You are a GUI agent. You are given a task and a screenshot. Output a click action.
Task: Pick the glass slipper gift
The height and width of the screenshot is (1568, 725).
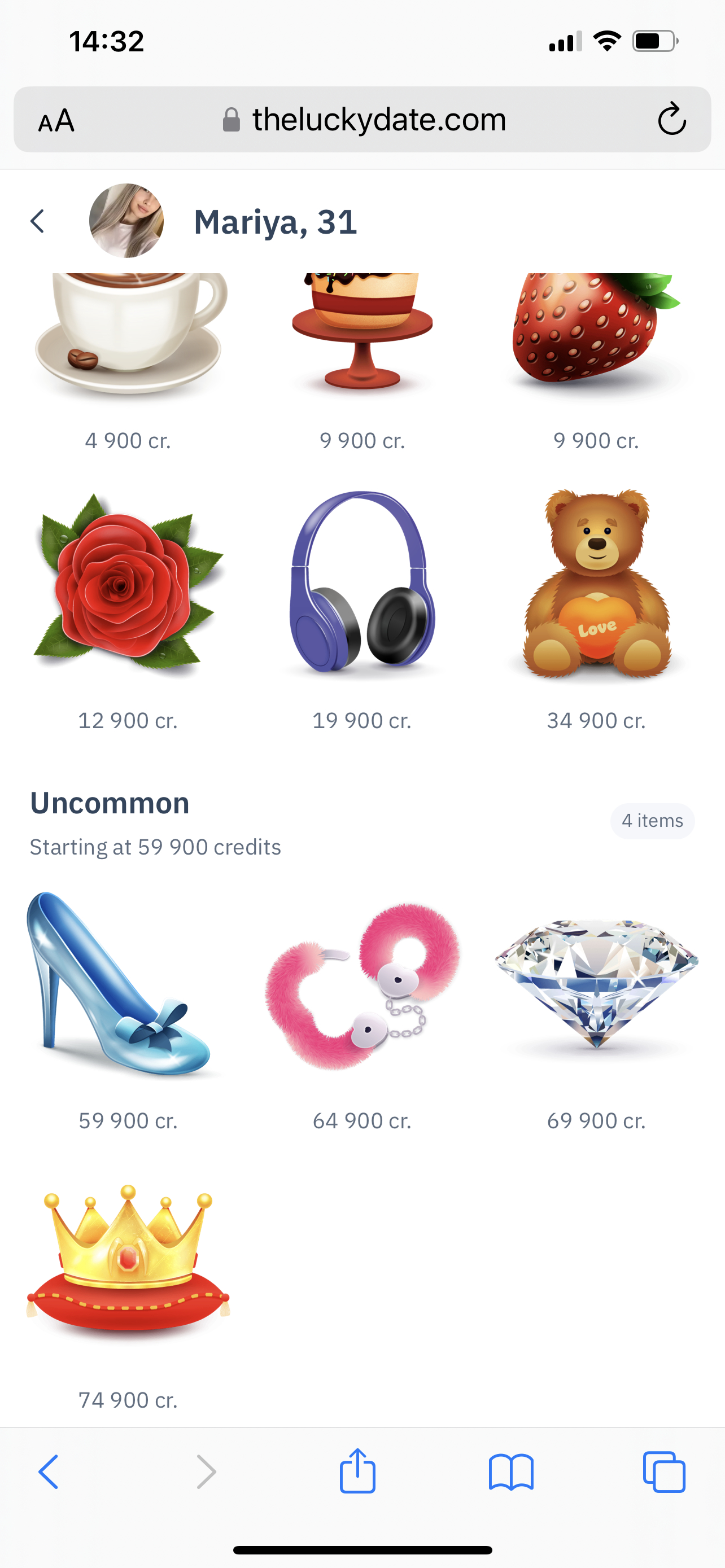tap(119, 985)
